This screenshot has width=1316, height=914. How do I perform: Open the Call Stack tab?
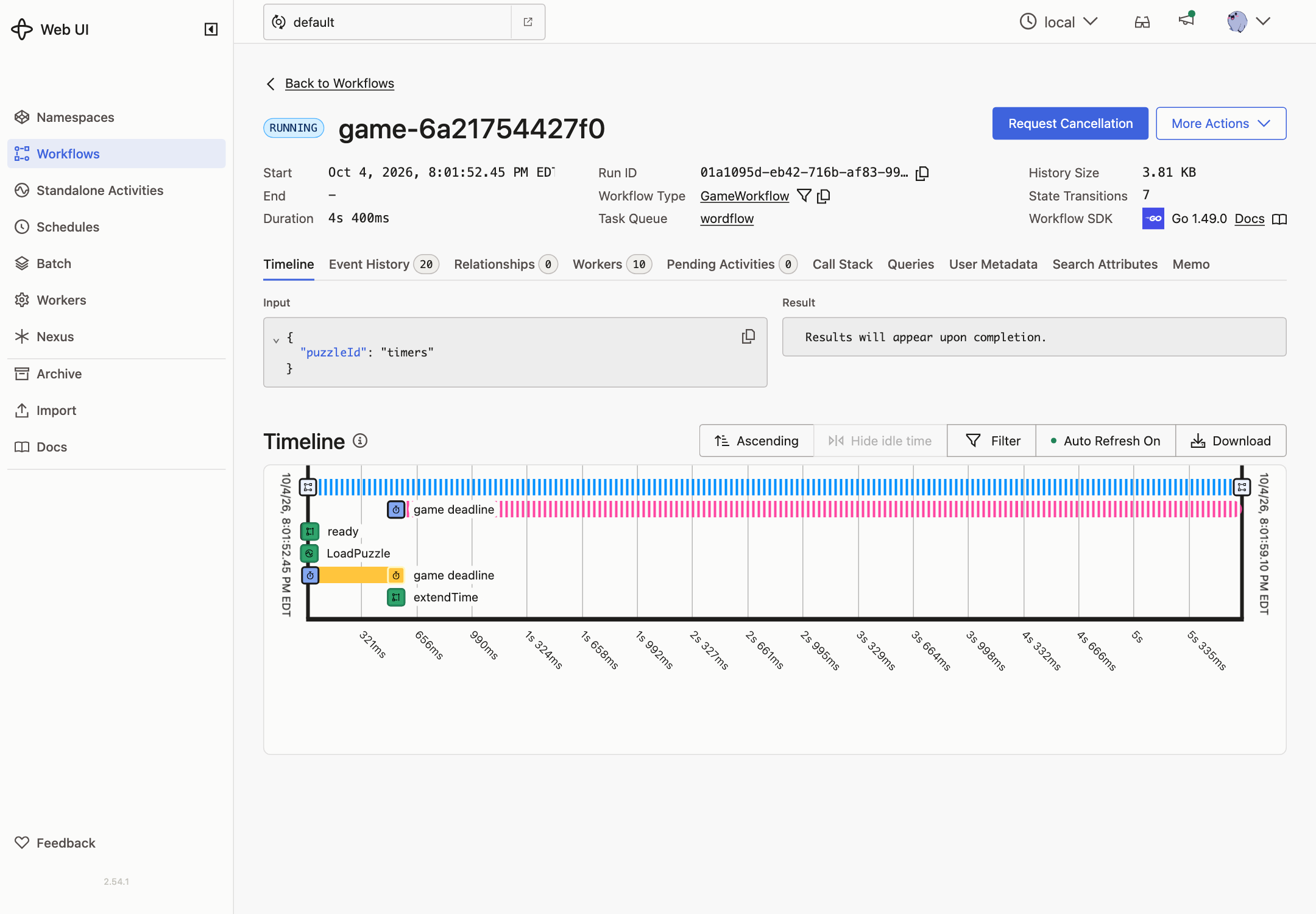843,264
